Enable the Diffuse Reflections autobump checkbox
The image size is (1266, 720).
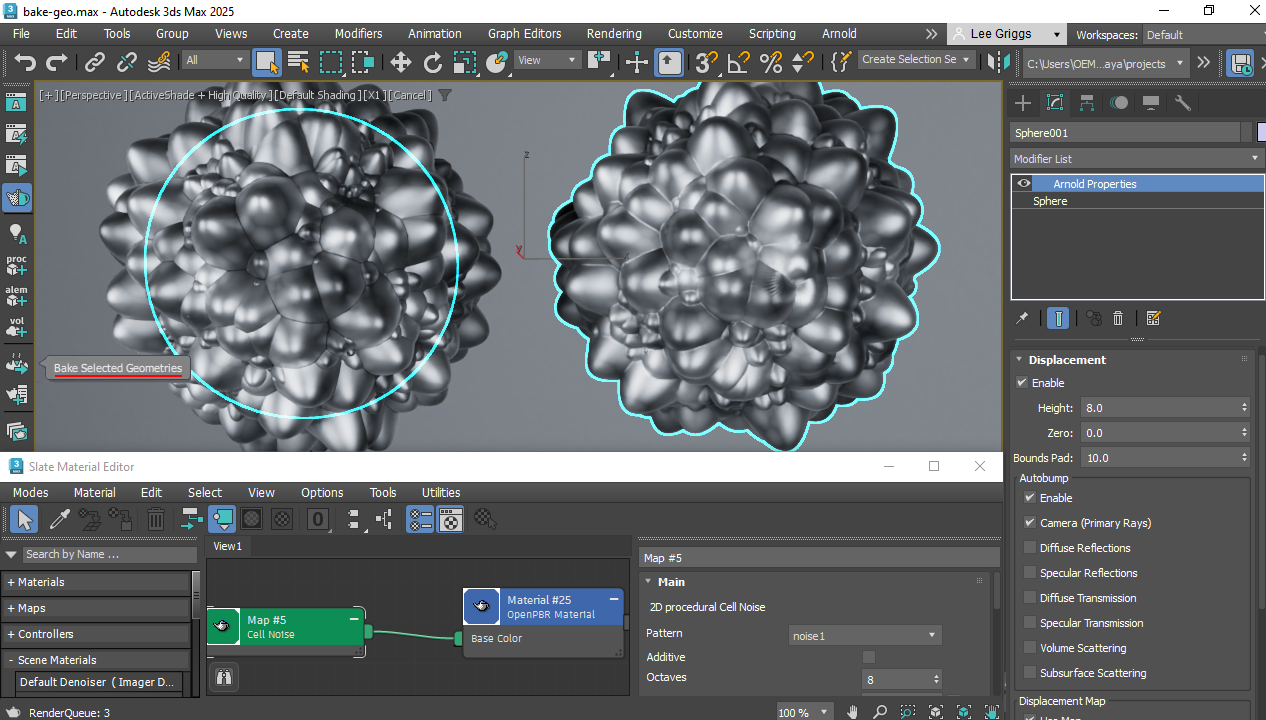pos(1030,548)
